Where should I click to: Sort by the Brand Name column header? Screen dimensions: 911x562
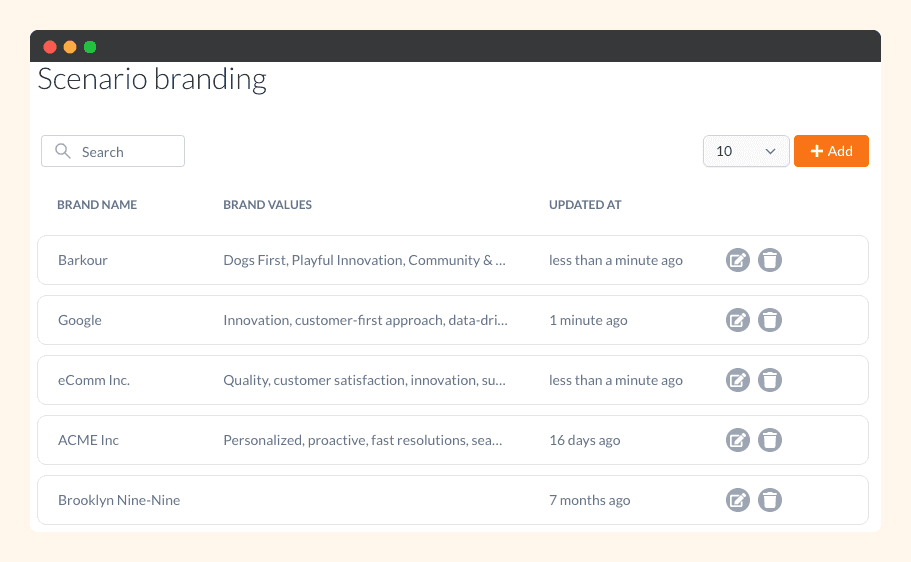97,205
